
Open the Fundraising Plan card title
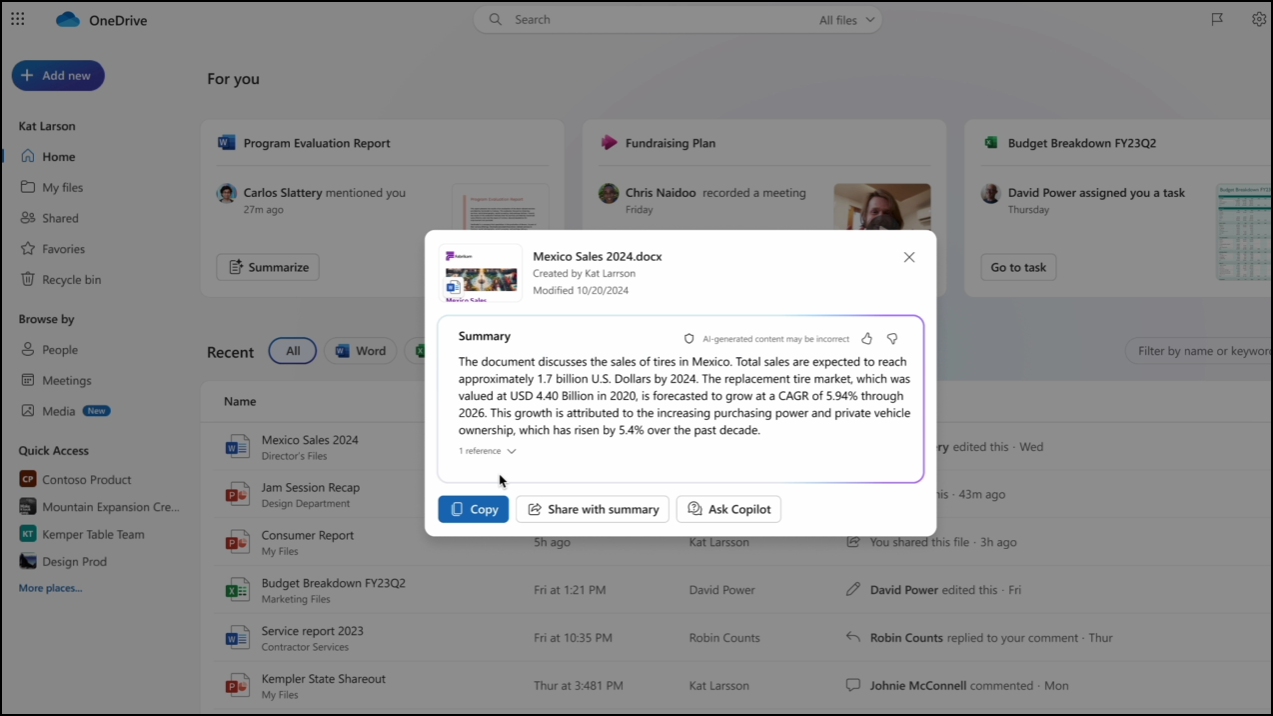[x=670, y=143]
